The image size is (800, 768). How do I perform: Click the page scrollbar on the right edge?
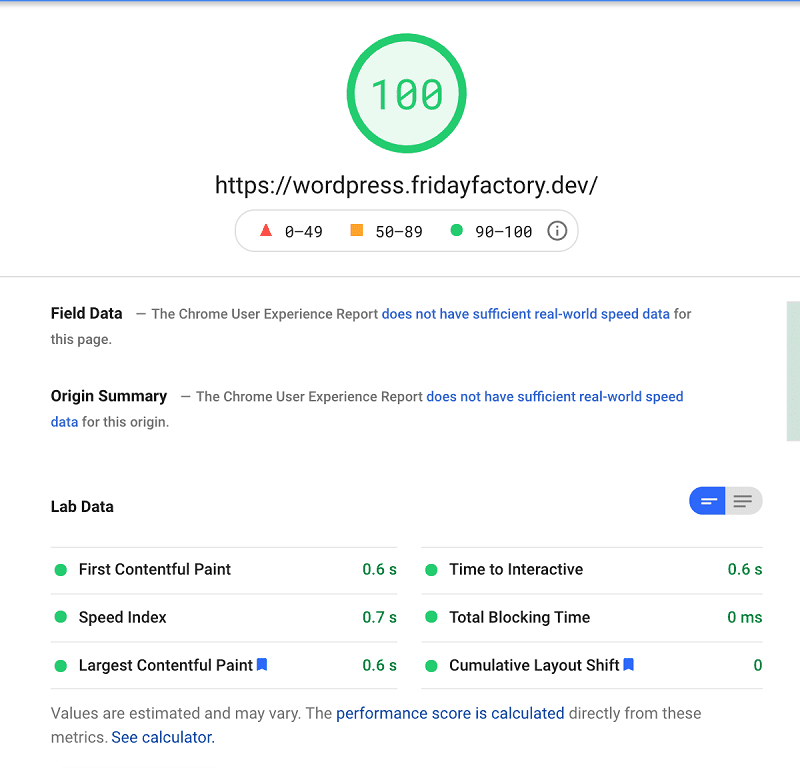[793, 370]
